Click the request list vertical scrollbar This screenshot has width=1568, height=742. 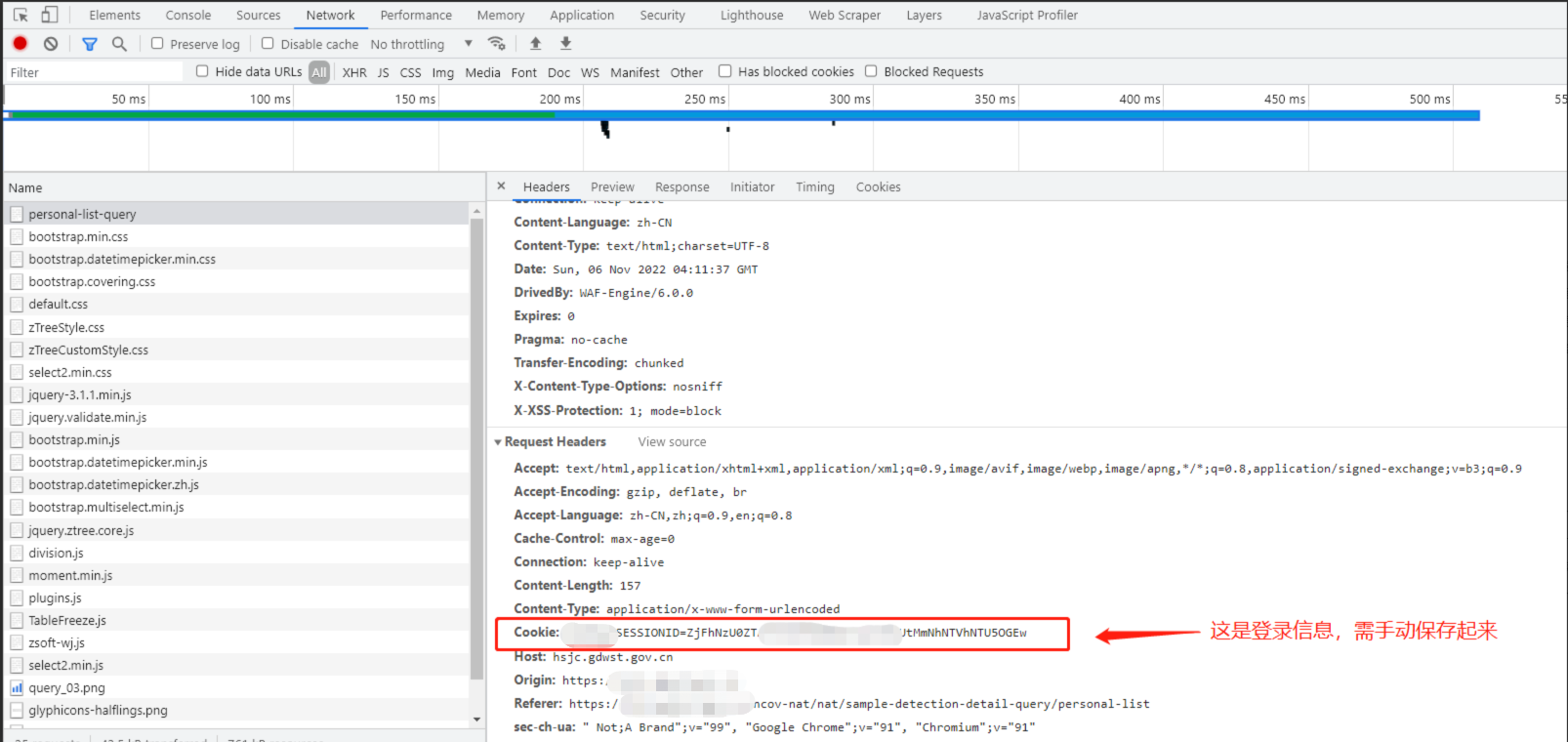coord(476,449)
